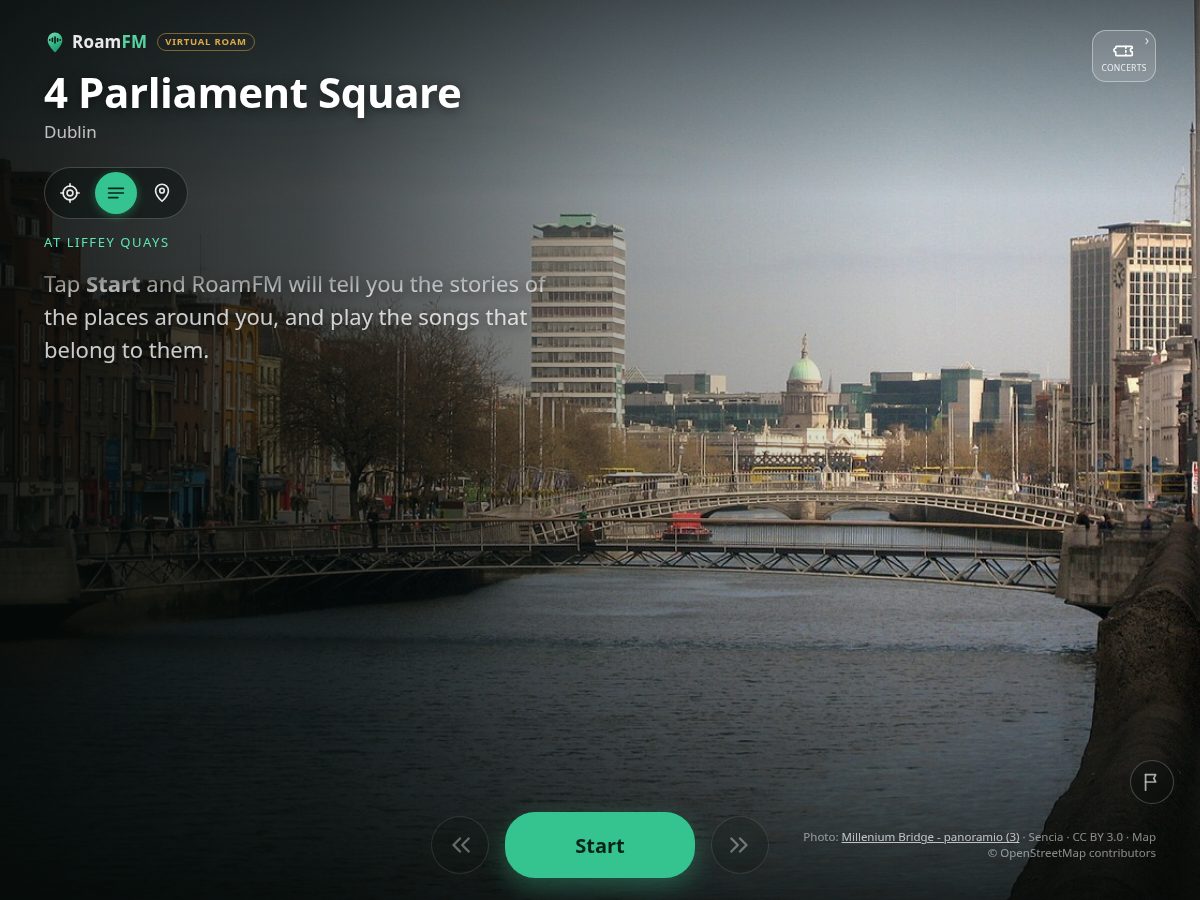This screenshot has width=1200, height=900.
Task: Click the Dublin subtitle text
Action: coord(70,132)
